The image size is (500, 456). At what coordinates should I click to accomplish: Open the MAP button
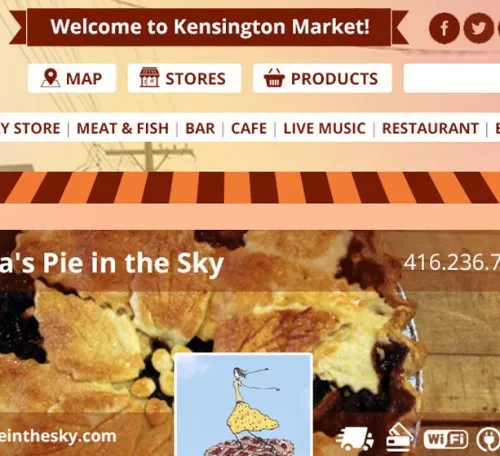pyautogui.click(x=72, y=78)
